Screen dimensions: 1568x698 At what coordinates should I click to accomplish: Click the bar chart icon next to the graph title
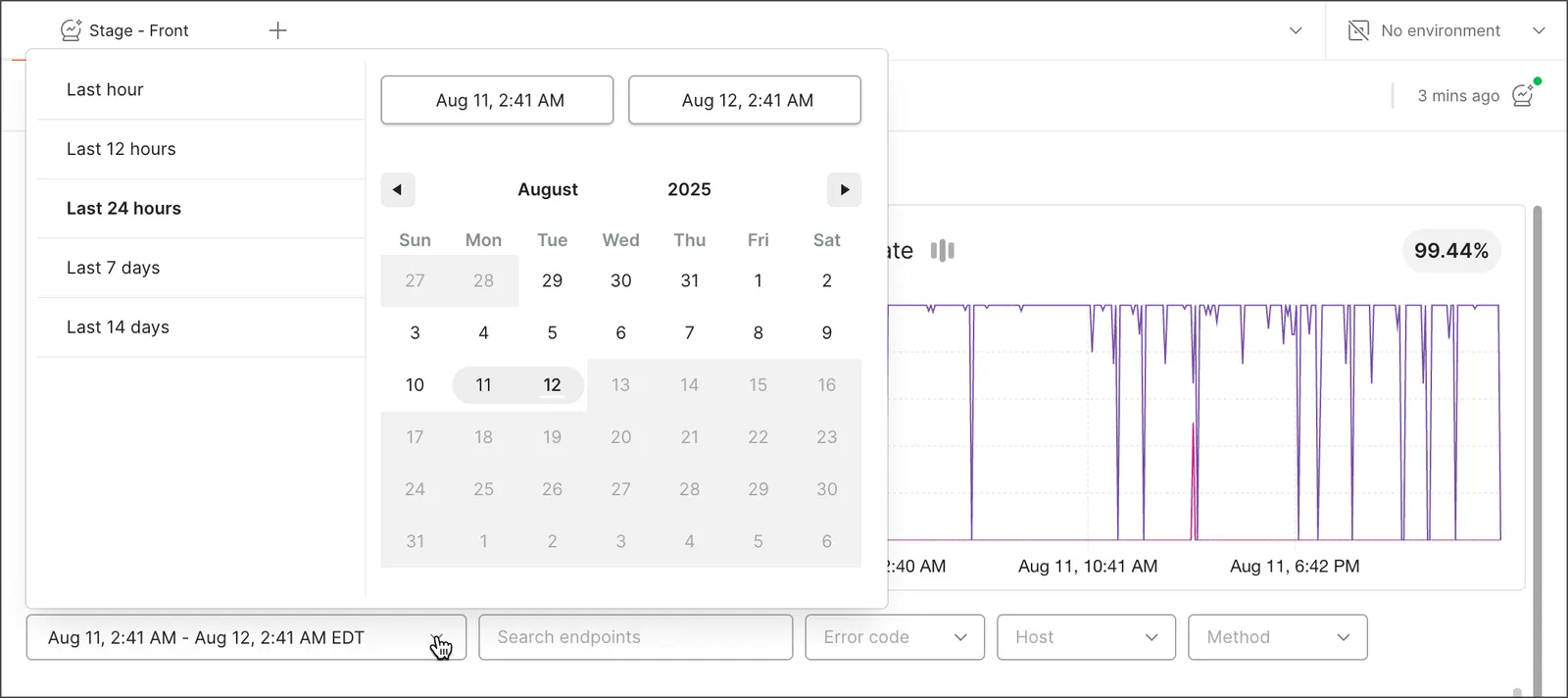[943, 251]
